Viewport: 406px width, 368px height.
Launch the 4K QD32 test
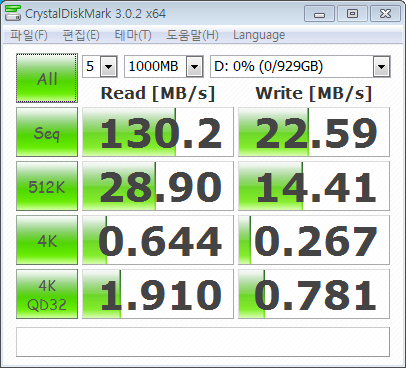pyautogui.click(x=47, y=294)
